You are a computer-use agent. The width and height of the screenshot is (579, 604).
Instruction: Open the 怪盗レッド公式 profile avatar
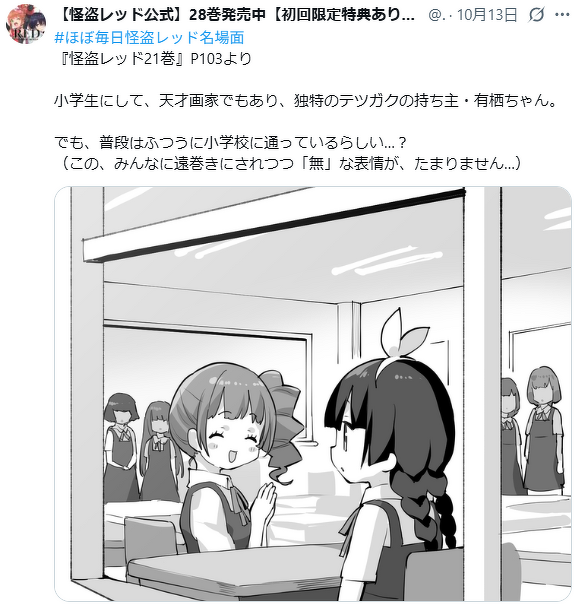(25, 24)
